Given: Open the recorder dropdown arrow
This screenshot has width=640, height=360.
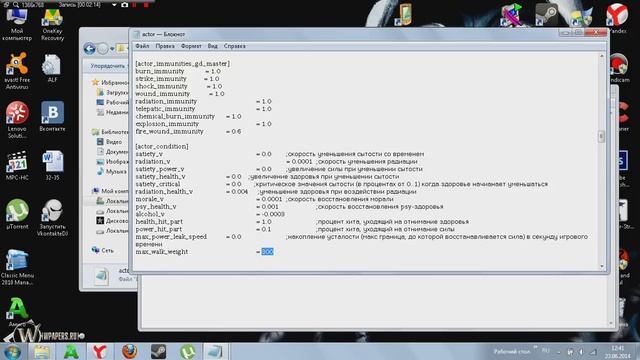Looking at the screenshot, I should pyautogui.click(x=114, y=5).
